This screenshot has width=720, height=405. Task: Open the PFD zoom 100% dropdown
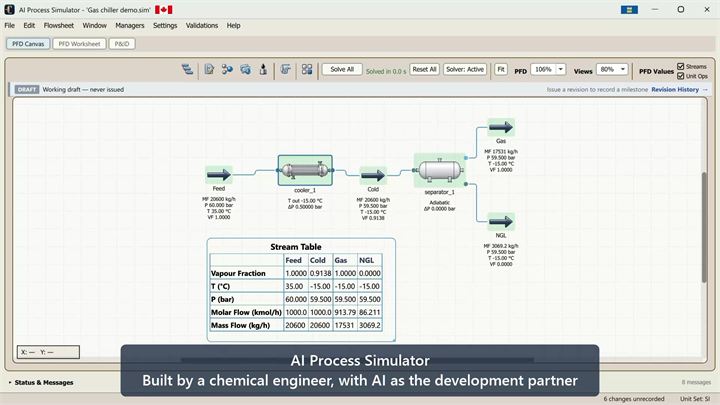[x=561, y=69]
